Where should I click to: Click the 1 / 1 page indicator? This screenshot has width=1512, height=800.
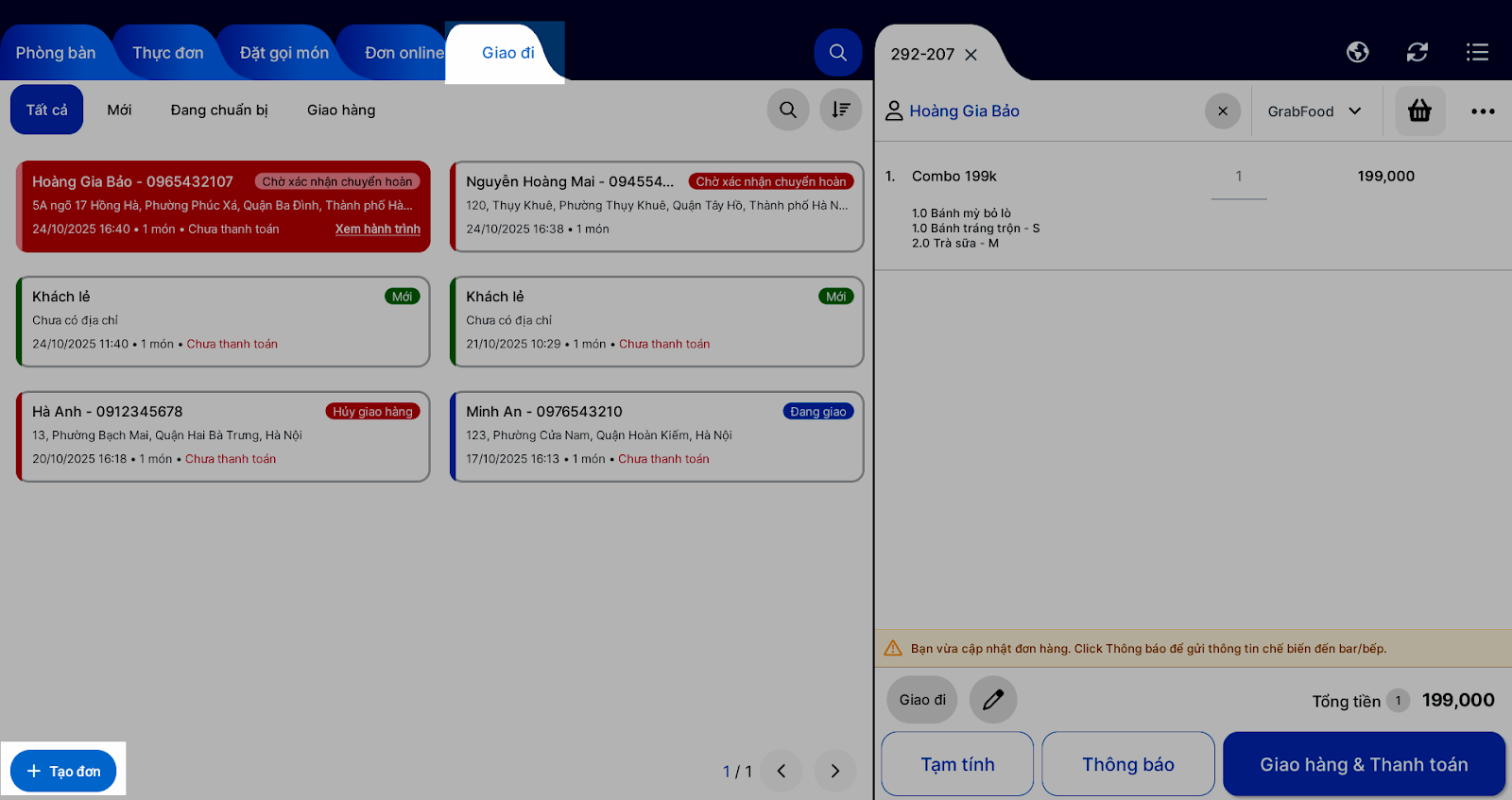[737, 772]
